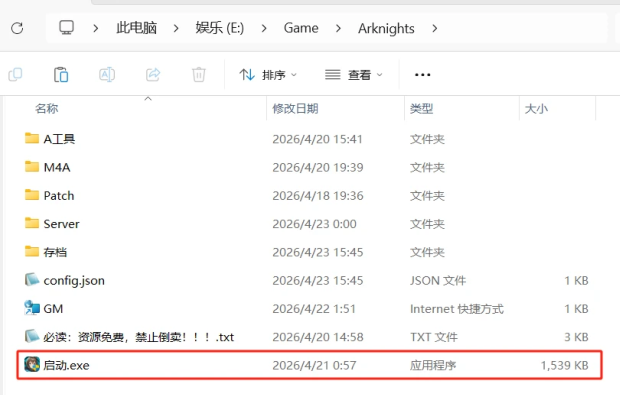The width and height of the screenshot is (620, 395).
Task: Open the 排序 sort dropdown
Action: click(268, 74)
